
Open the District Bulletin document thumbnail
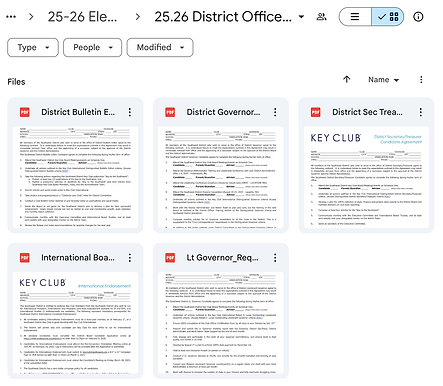pyautogui.click(x=75, y=177)
